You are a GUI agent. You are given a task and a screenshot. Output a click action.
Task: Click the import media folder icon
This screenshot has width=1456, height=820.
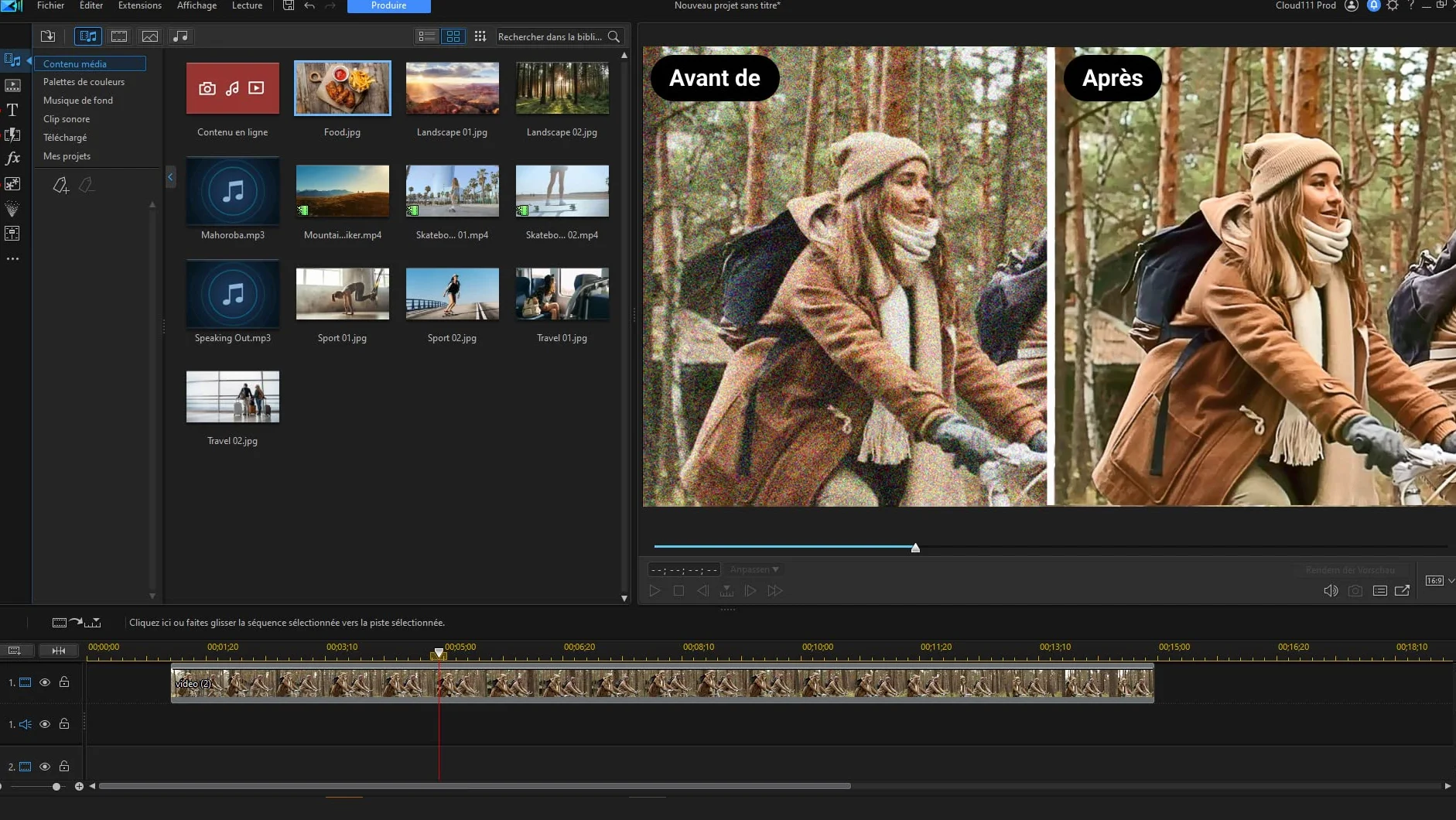[48, 36]
